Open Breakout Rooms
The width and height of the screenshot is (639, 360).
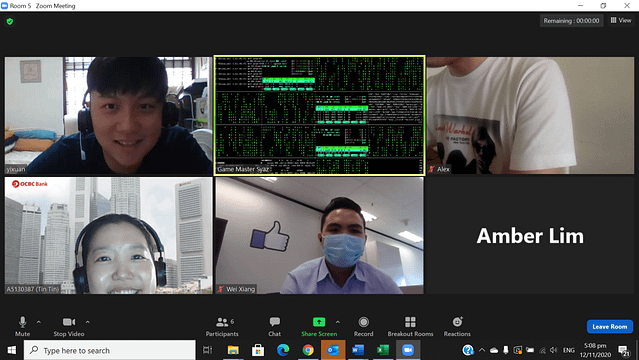click(410, 327)
